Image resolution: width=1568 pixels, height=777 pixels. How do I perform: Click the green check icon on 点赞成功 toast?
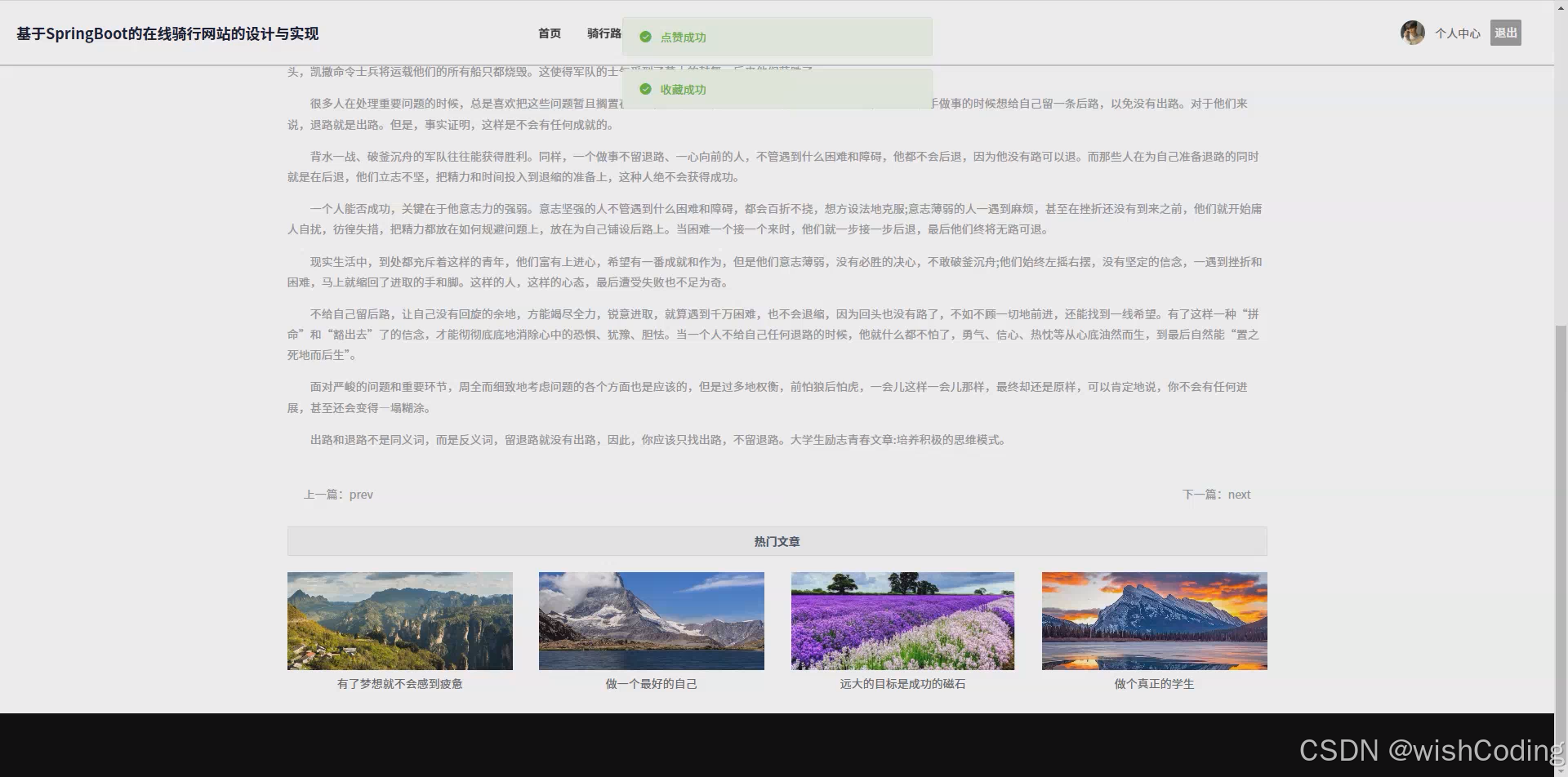coord(645,37)
